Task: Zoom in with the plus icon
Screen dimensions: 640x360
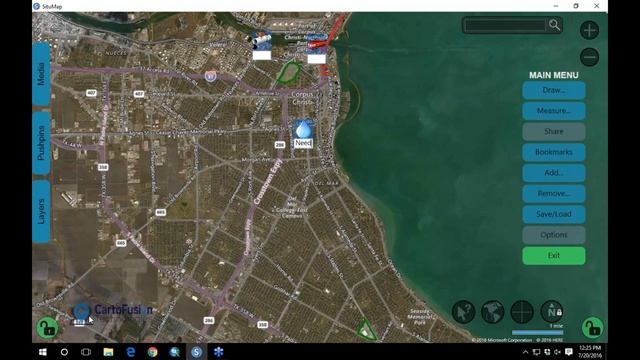Action: point(589,30)
